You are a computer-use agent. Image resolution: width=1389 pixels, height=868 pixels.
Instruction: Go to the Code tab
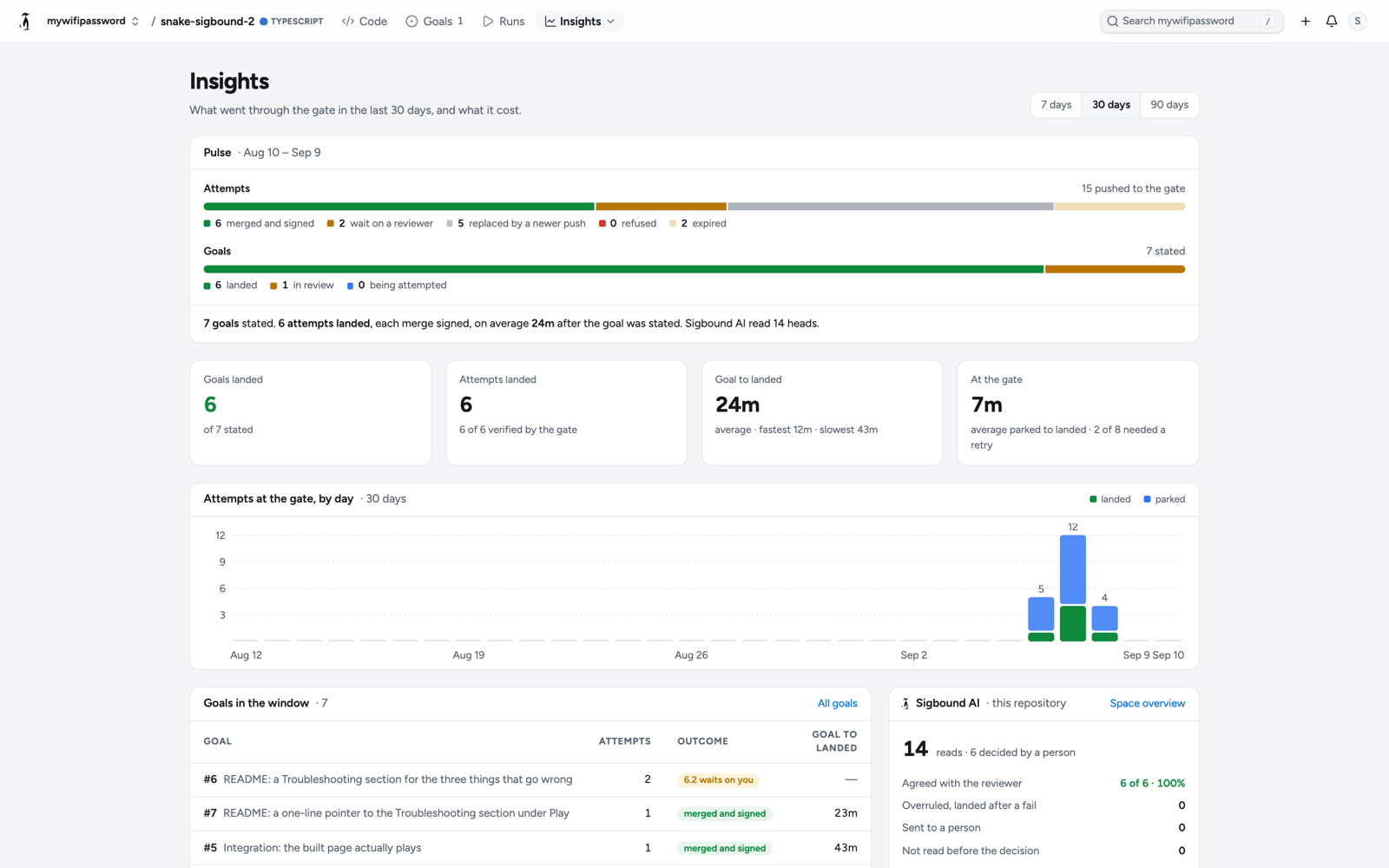365,21
